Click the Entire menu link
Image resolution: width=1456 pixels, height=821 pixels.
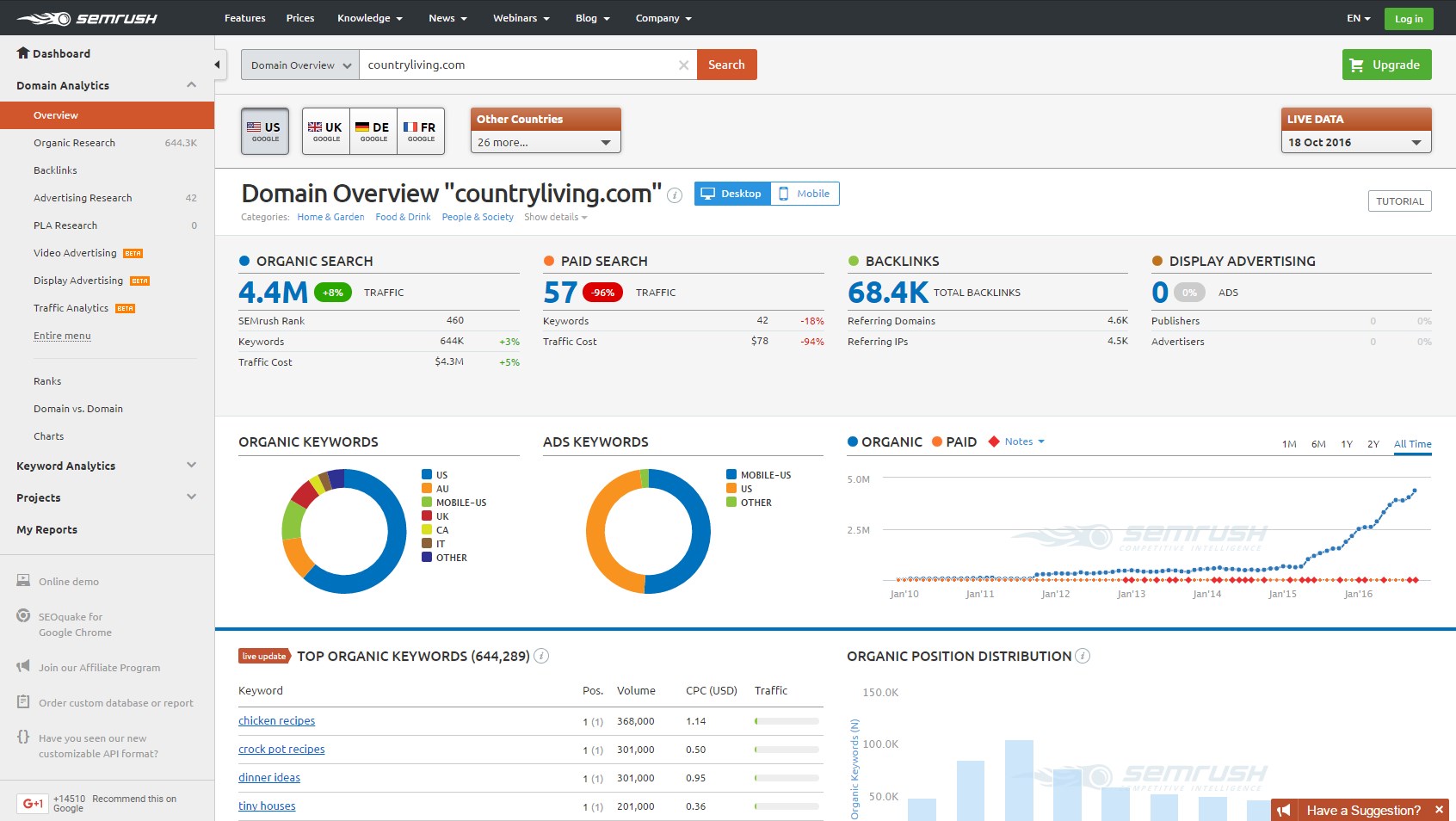pyautogui.click(x=62, y=336)
